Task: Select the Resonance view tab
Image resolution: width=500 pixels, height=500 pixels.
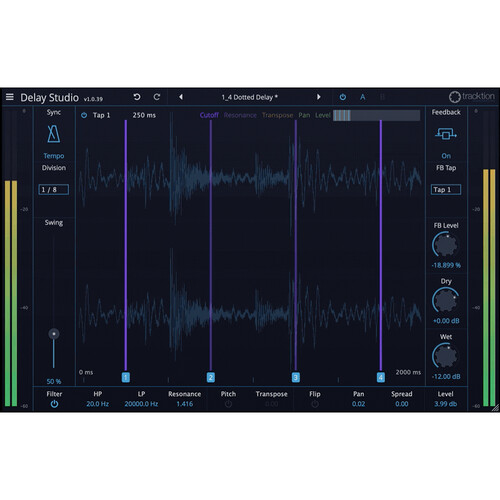Action: click(240, 115)
